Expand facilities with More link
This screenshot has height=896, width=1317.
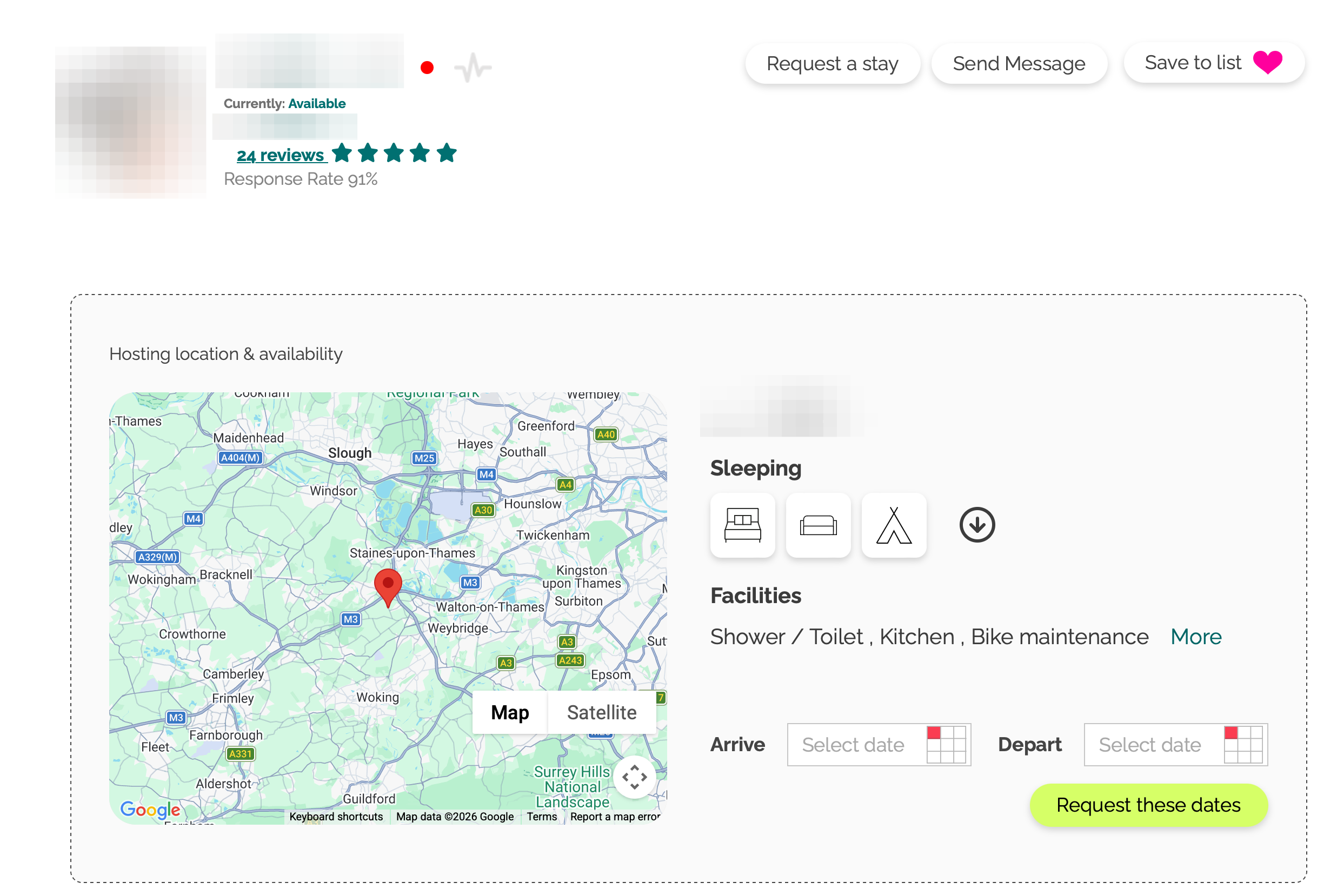click(x=1196, y=637)
